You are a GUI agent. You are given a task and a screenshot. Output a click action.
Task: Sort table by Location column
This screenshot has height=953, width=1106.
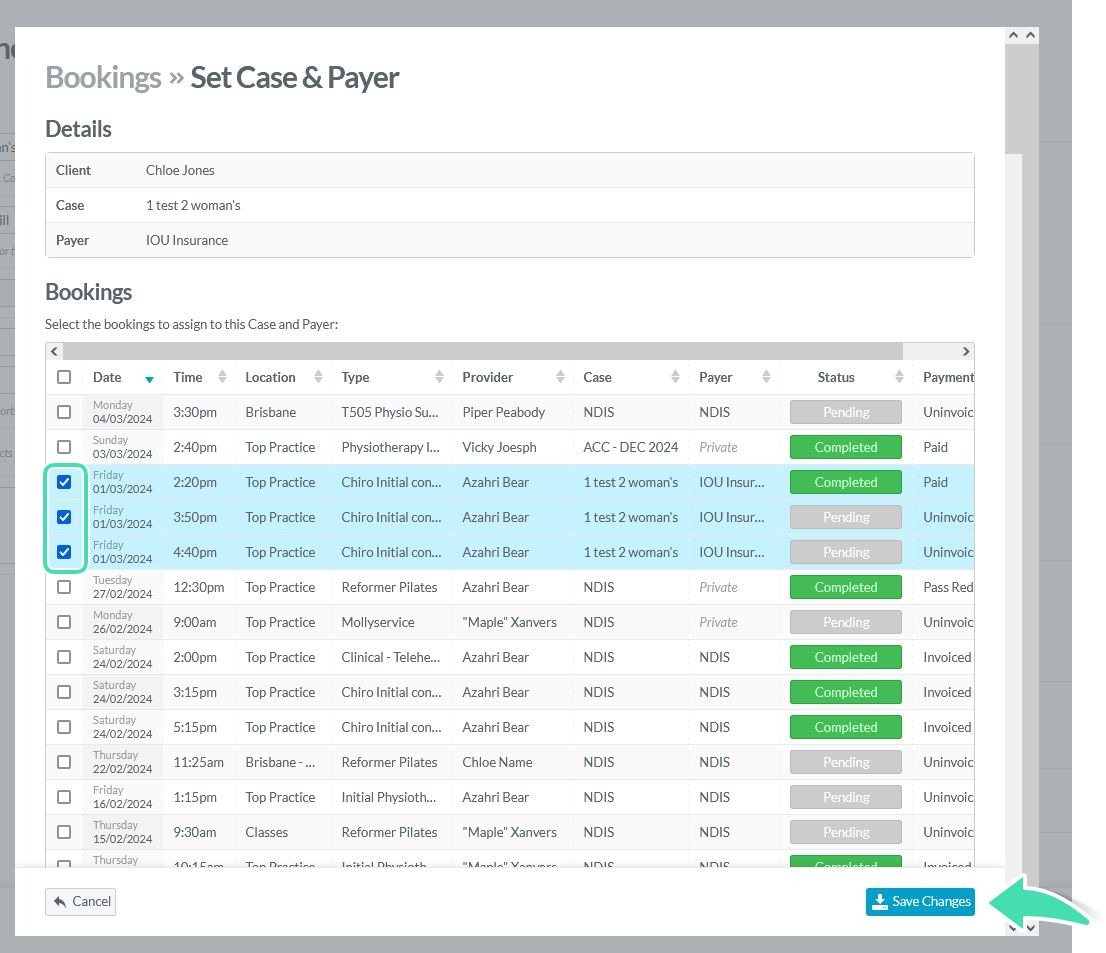tap(283, 377)
